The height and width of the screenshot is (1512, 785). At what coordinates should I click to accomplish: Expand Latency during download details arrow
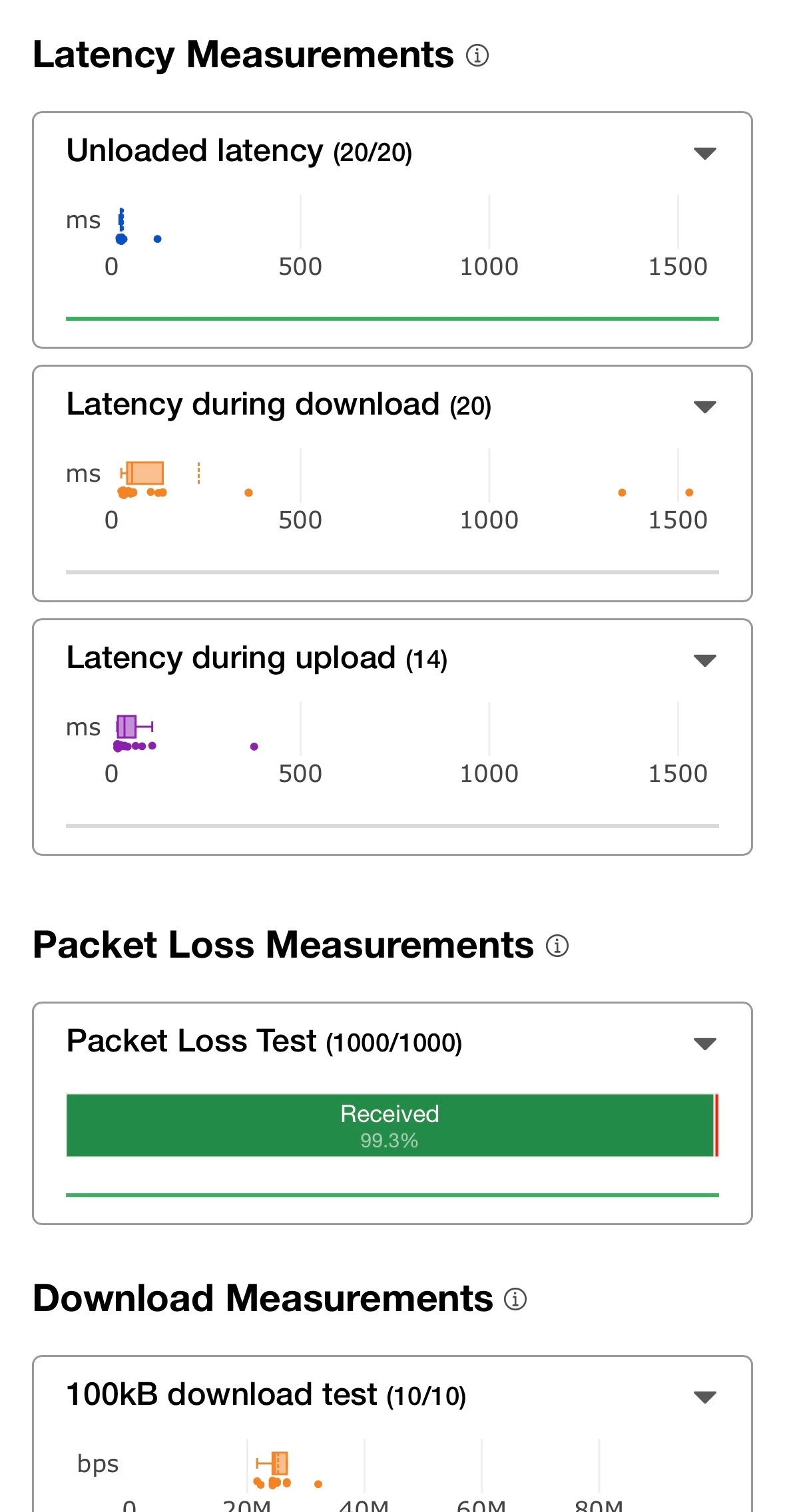pyautogui.click(x=704, y=407)
